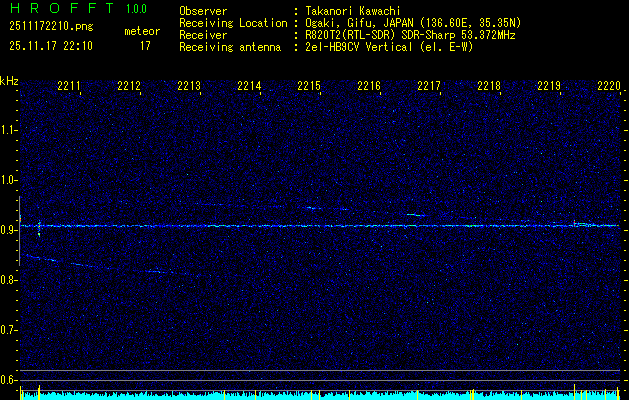
Task: Click the 2218 time axis label
Action: pyautogui.click(x=489, y=86)
